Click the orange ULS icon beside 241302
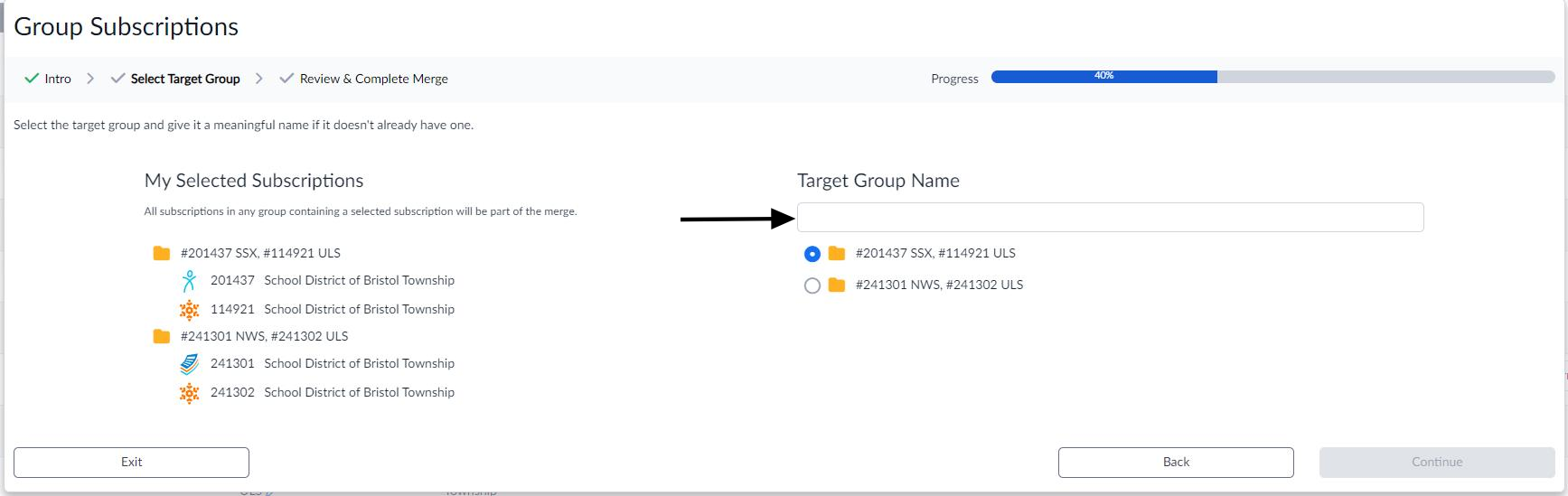 [189, 393]
